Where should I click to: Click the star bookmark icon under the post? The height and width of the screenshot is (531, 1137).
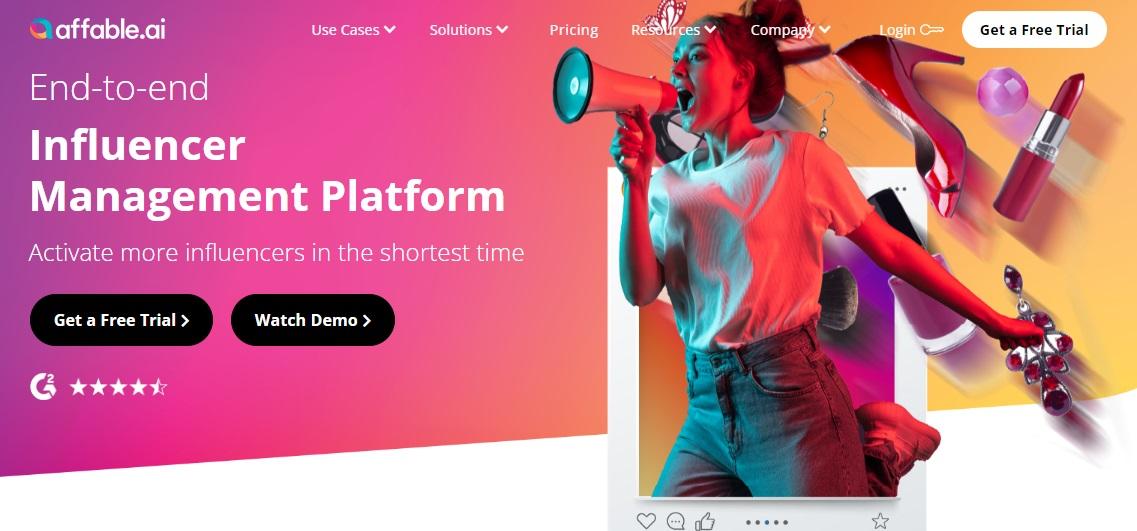(880, 520)
